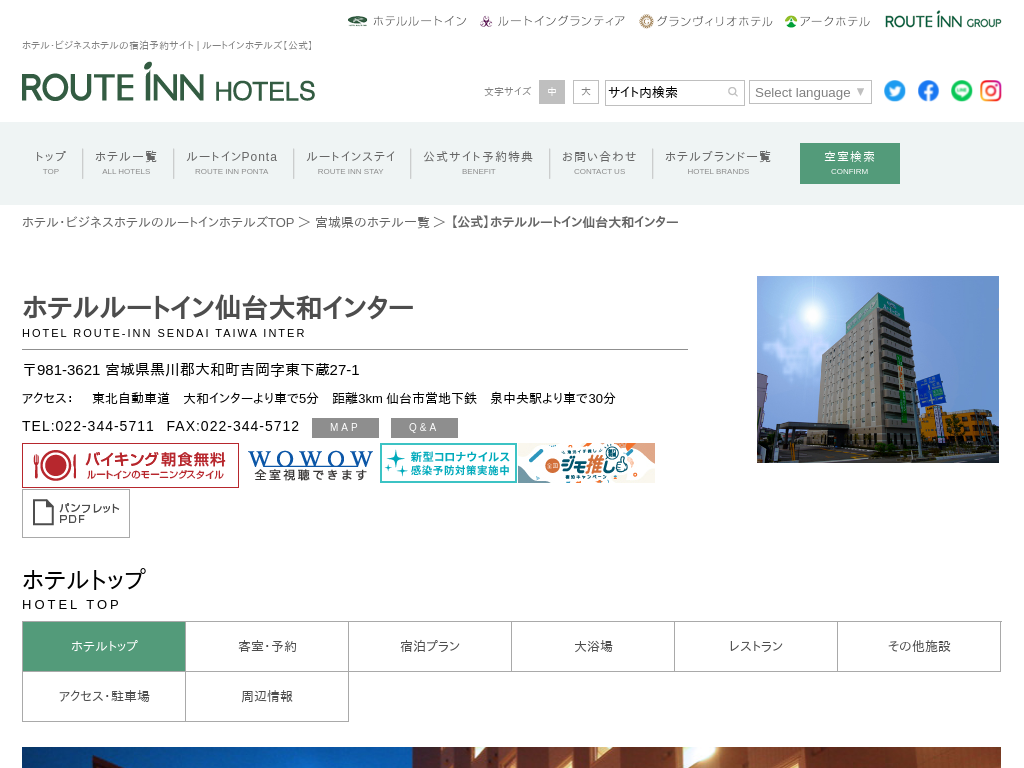Click the ホテルルートイン仙台大和インター heading
The height and width of the screenshot is (768, 1024).
(x=217, y=308)
